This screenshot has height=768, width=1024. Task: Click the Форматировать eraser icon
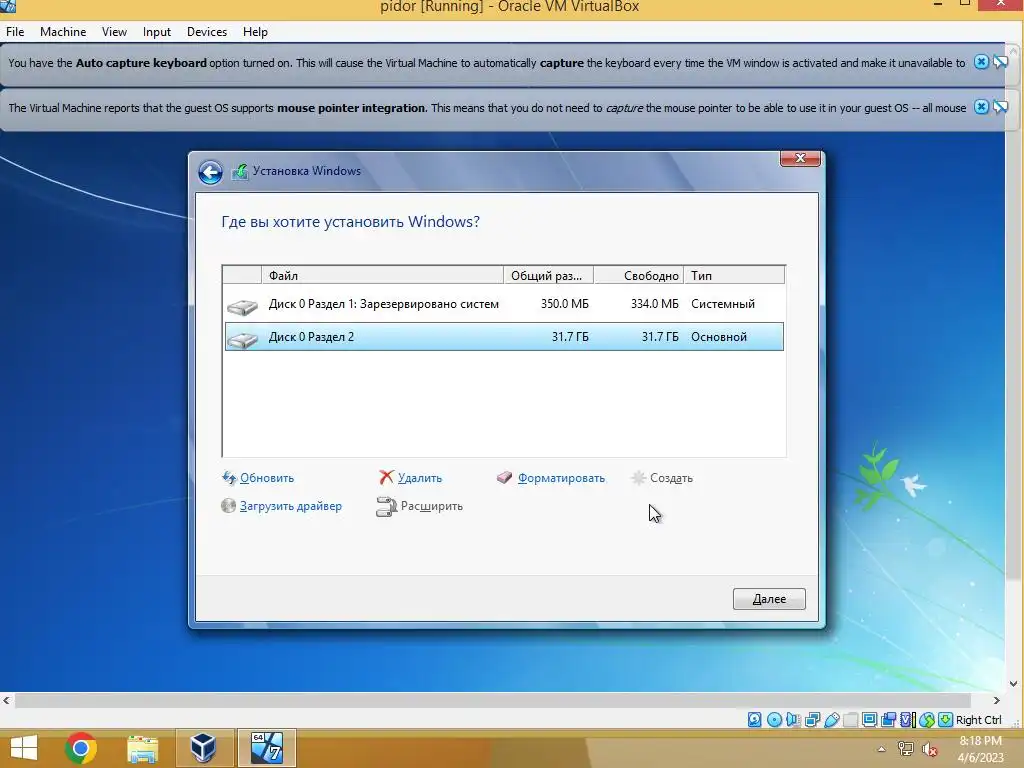point(504,477)
